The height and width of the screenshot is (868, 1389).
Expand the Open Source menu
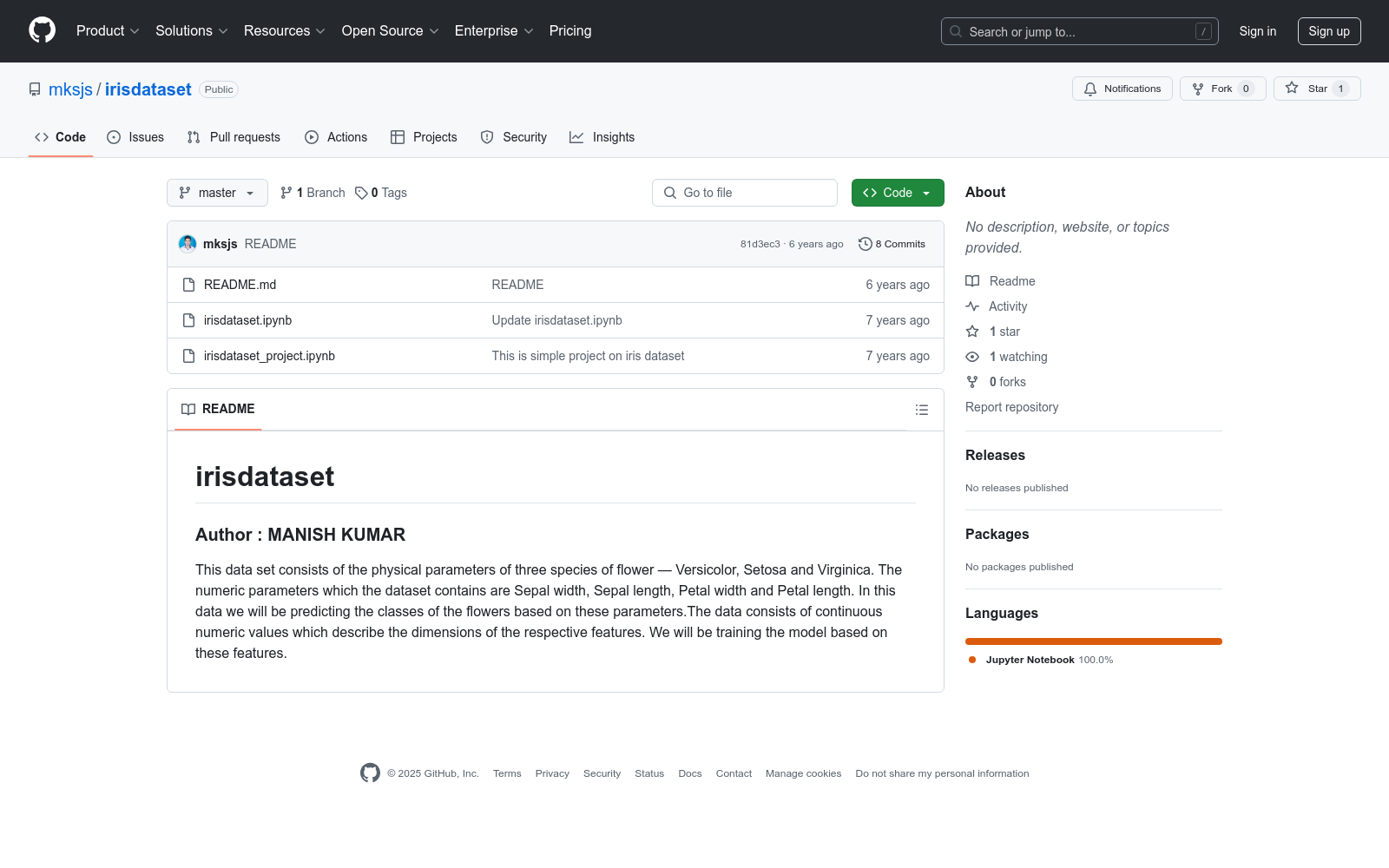tap(391, 30)
